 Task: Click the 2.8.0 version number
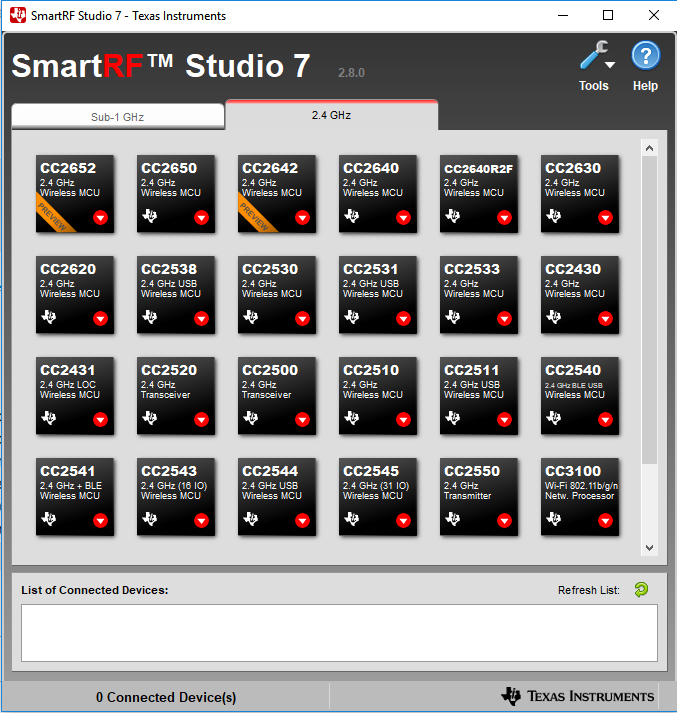pyautogui.click(x=351, y=73)
